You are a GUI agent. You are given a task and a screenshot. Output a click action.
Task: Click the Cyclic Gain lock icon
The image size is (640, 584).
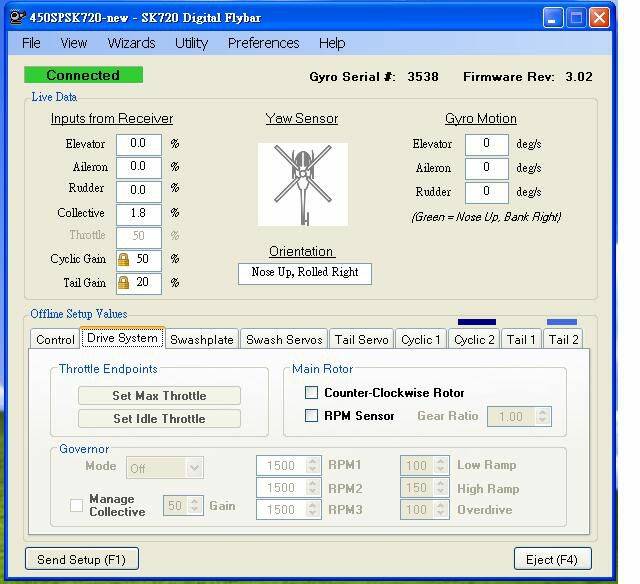(124, 259)
